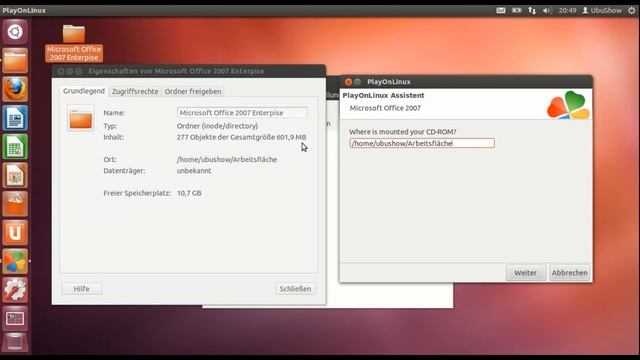640x360 pixels.
Task: Click the clock showing 20:49
Action: pyautogui.click(x=567, y=11)
